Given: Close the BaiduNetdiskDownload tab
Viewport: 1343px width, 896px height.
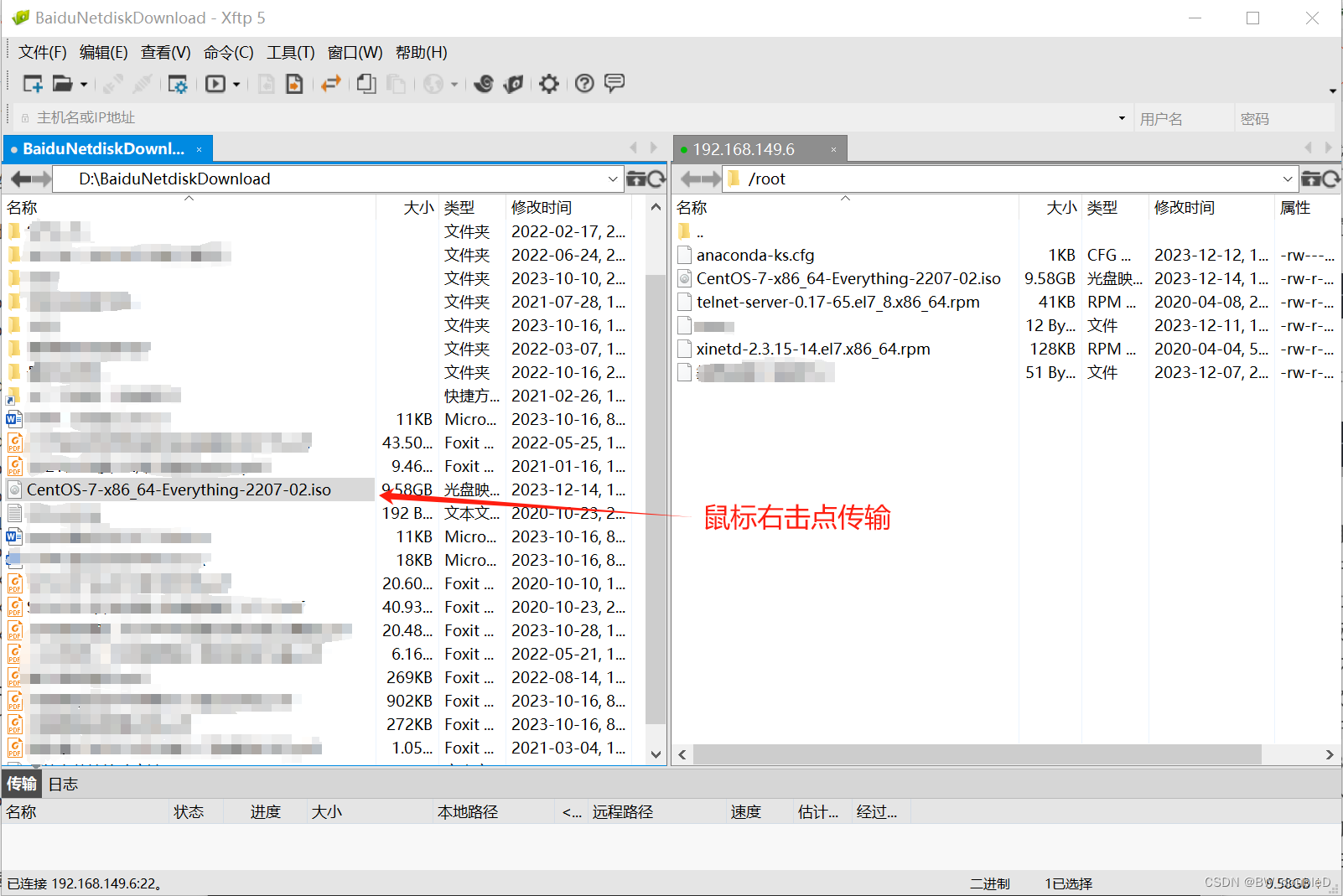Looking at the screenshot, I should 199,149.
